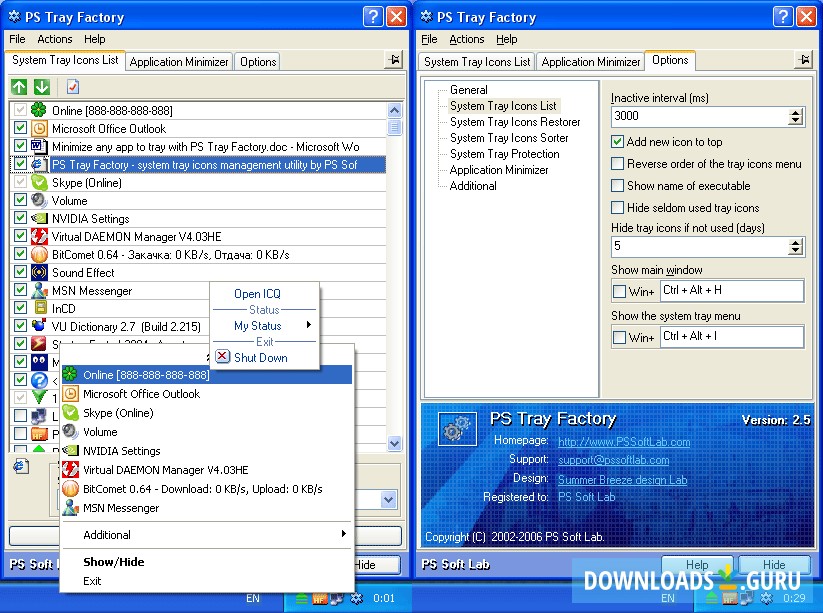Click the Microsoft Office Outlook icon in list
The image size is (823, 613).
pyautogui.click(x=39, y=129)
